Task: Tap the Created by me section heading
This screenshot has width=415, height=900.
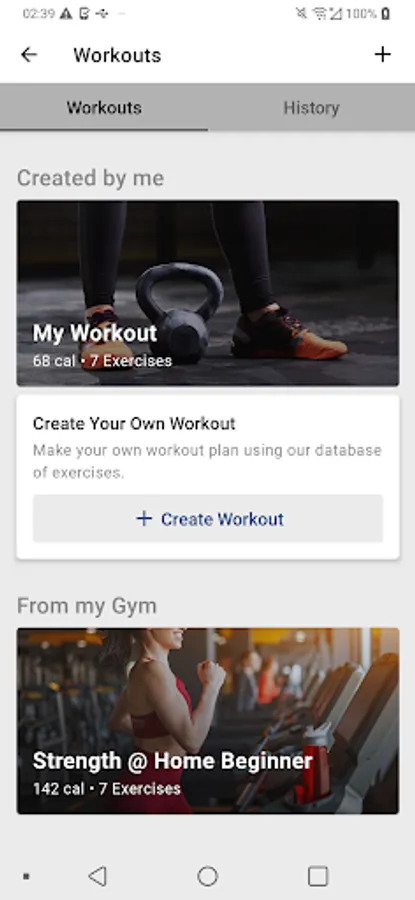Action: (x=91, y=178)
